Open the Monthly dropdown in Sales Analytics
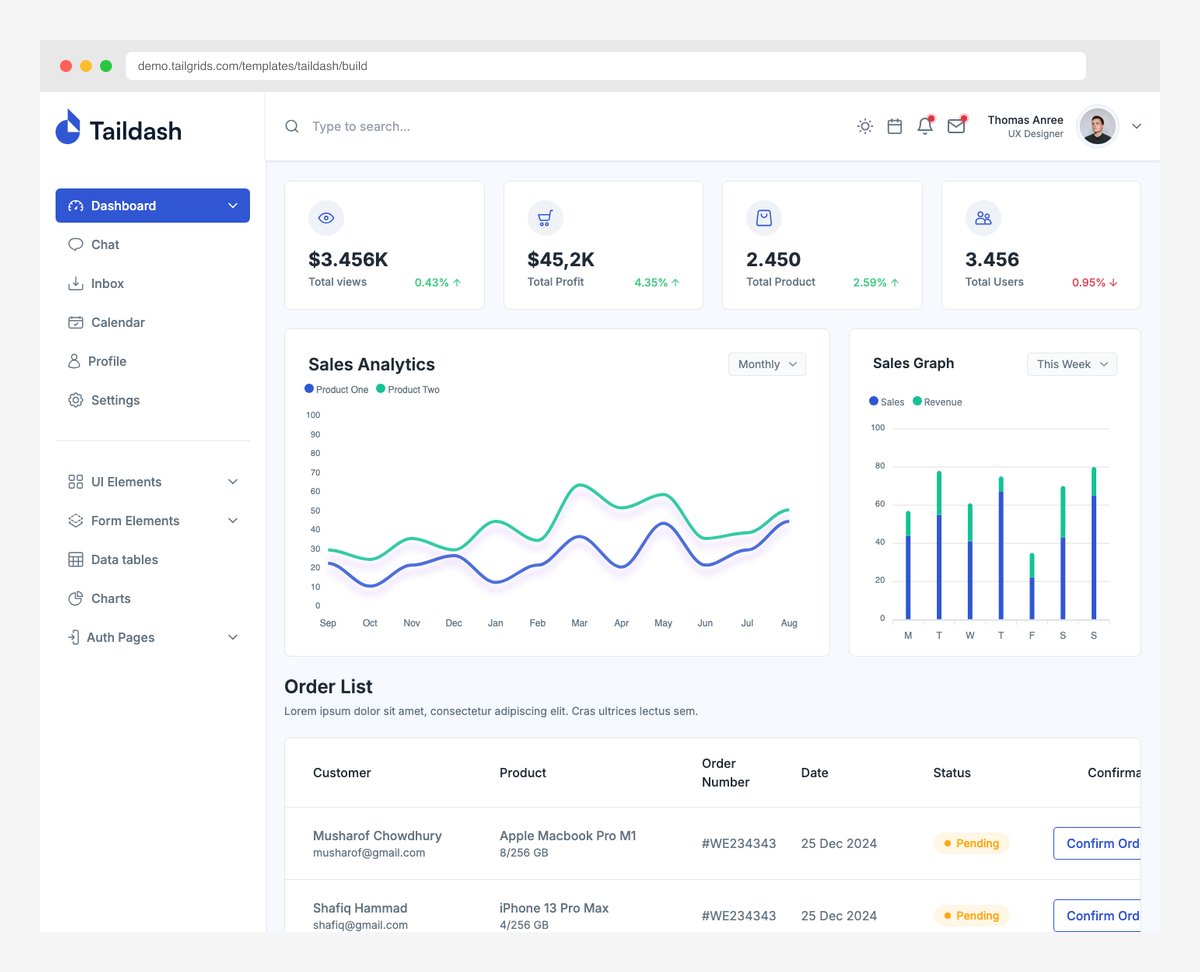 (766, 364)
